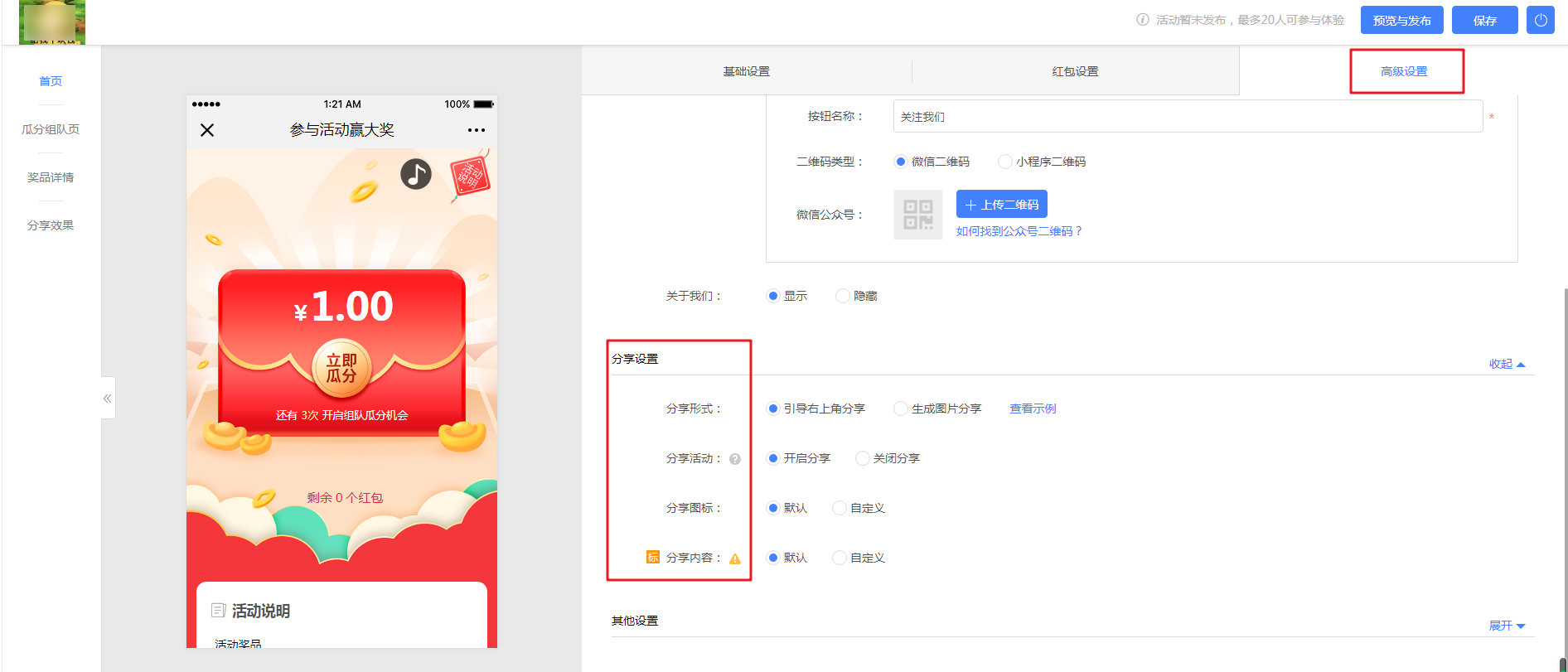Screen dimensions: 1568x672
Task: Tap the 立即瓜分 gold button in preview
Action: (x=341, y=368)
